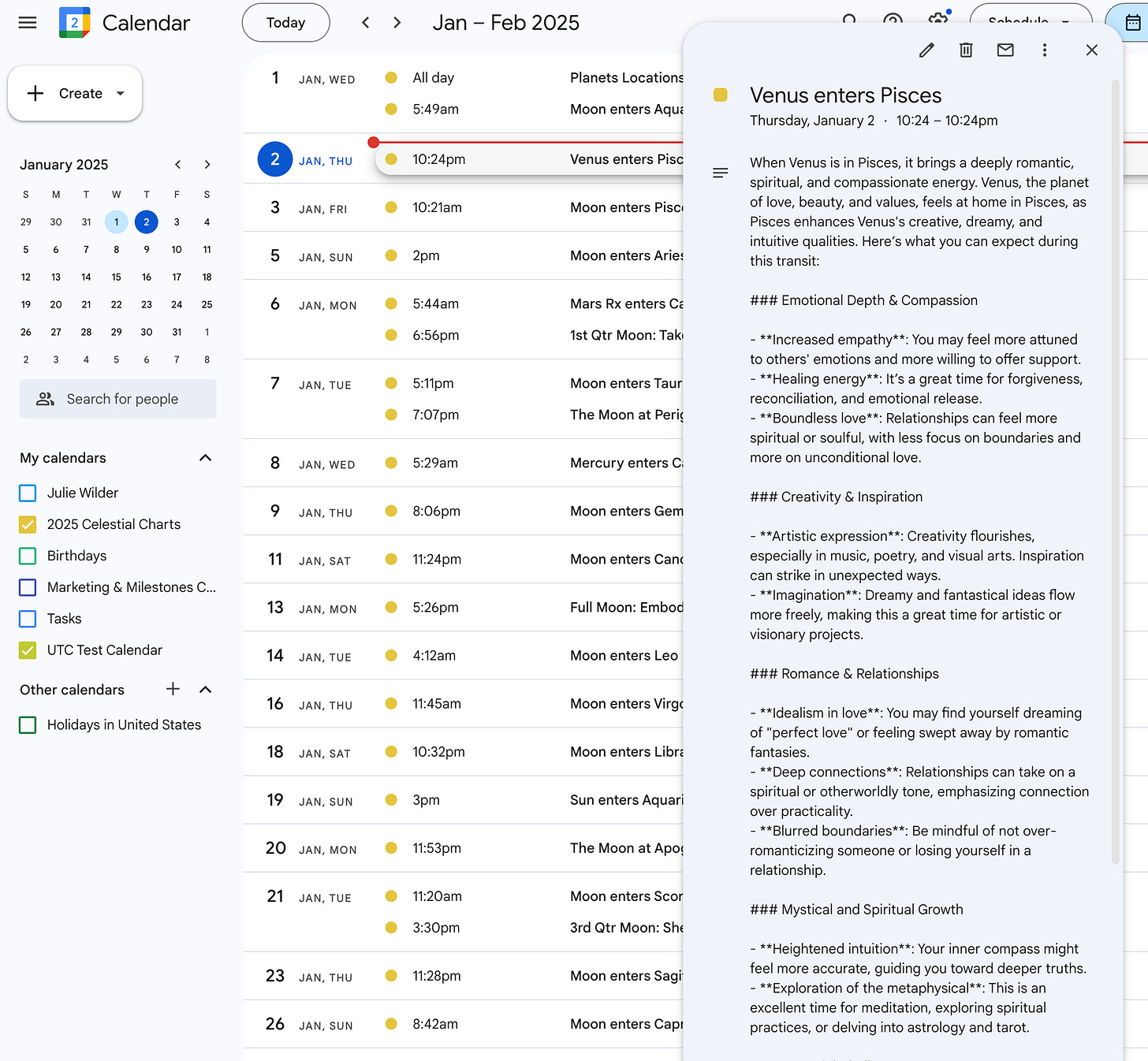
Task: Enable the Birthdays calendar
Action: (x=28, y=557)
